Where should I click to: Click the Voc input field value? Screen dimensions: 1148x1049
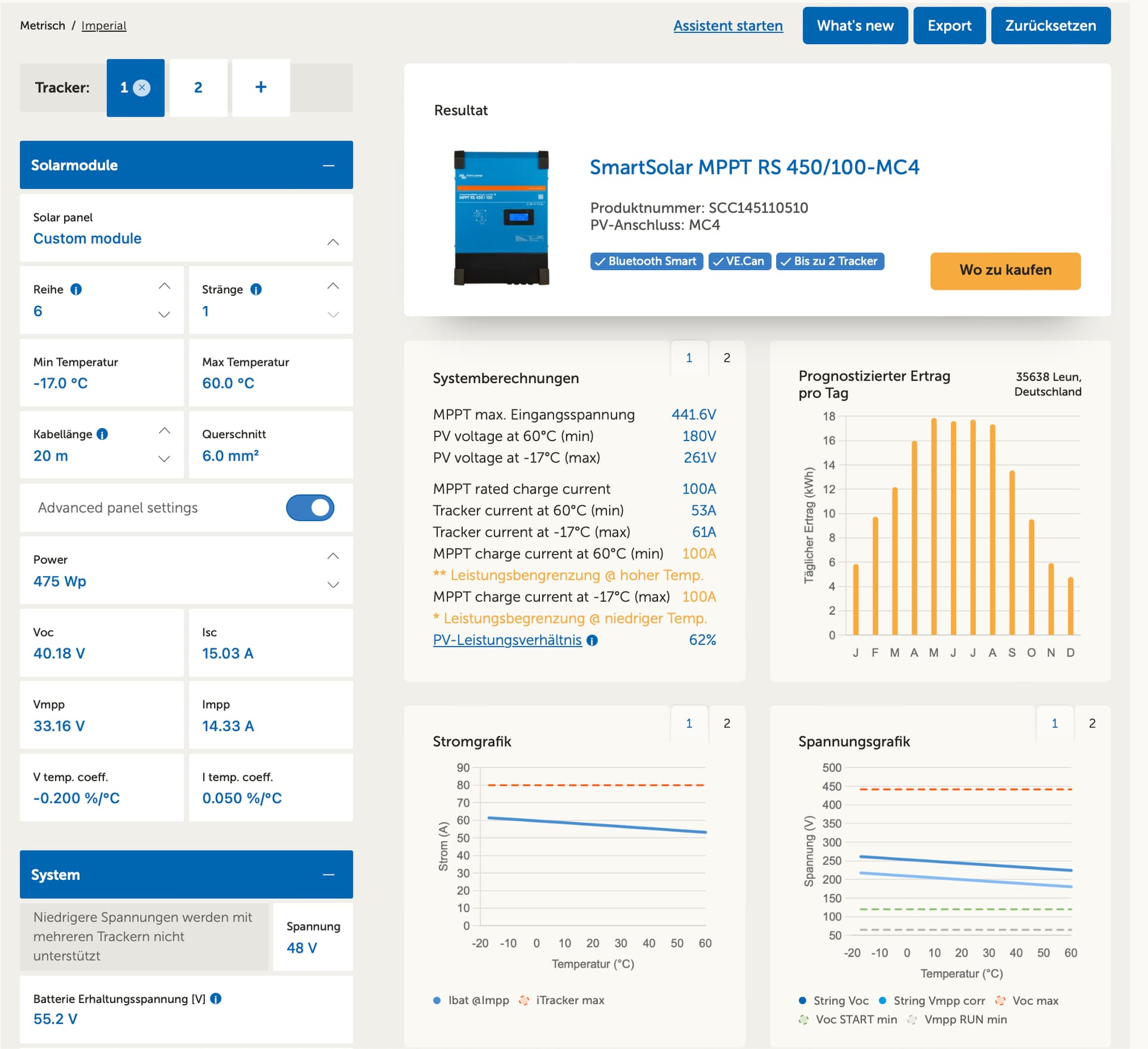point(59,653)
